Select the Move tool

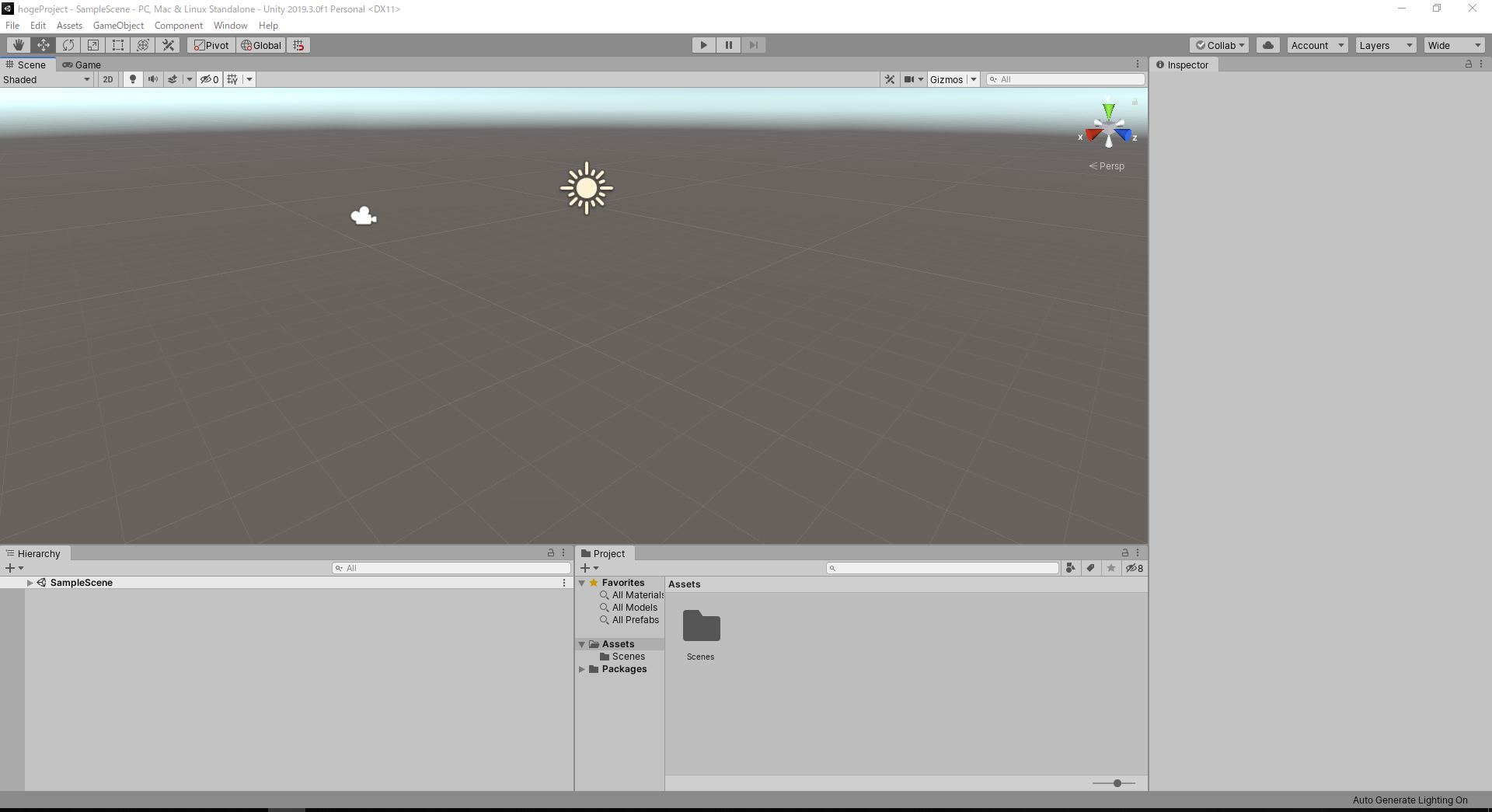coord(44,45)
